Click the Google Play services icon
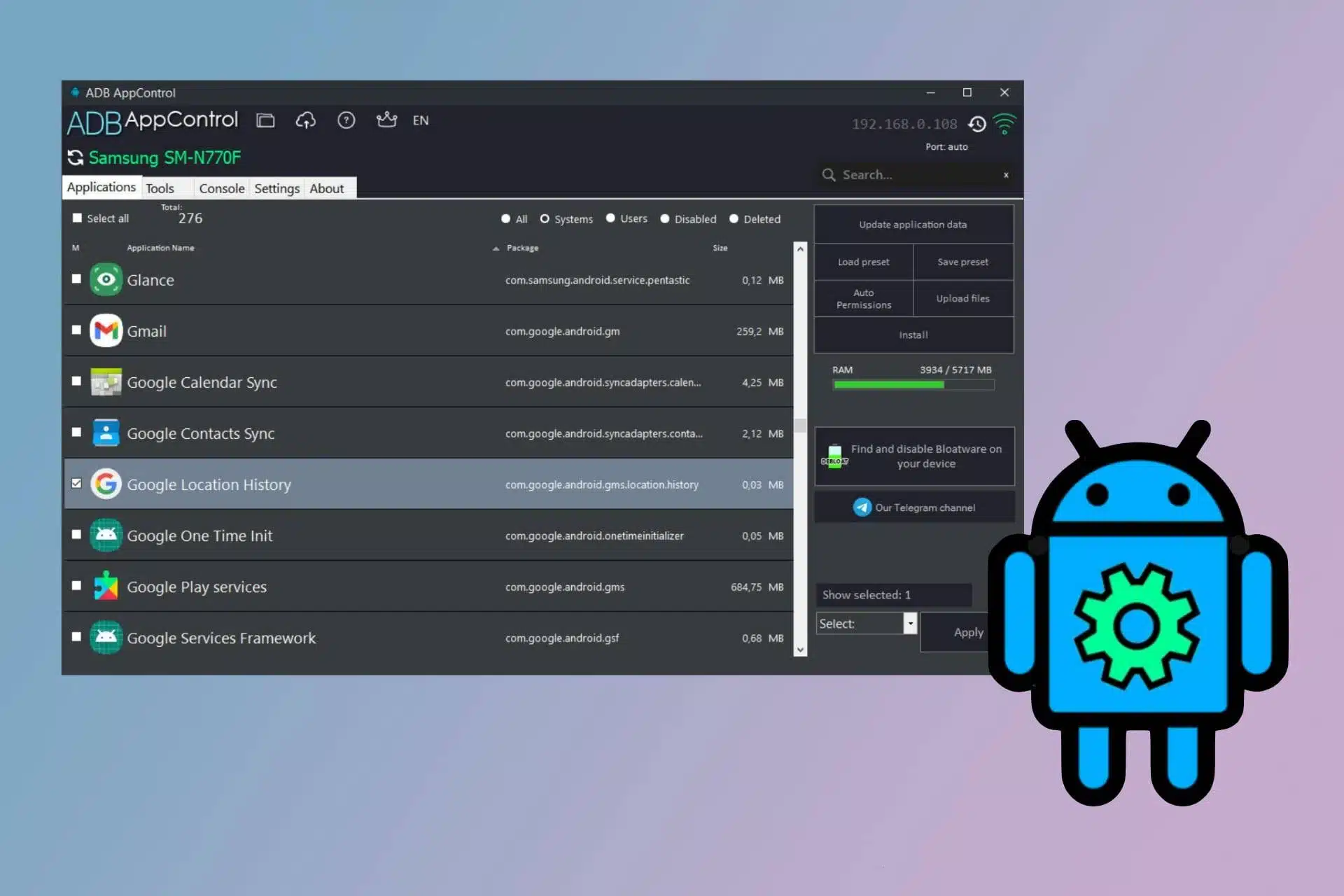This screenshot has height=896, width=1344. (106, 586)
